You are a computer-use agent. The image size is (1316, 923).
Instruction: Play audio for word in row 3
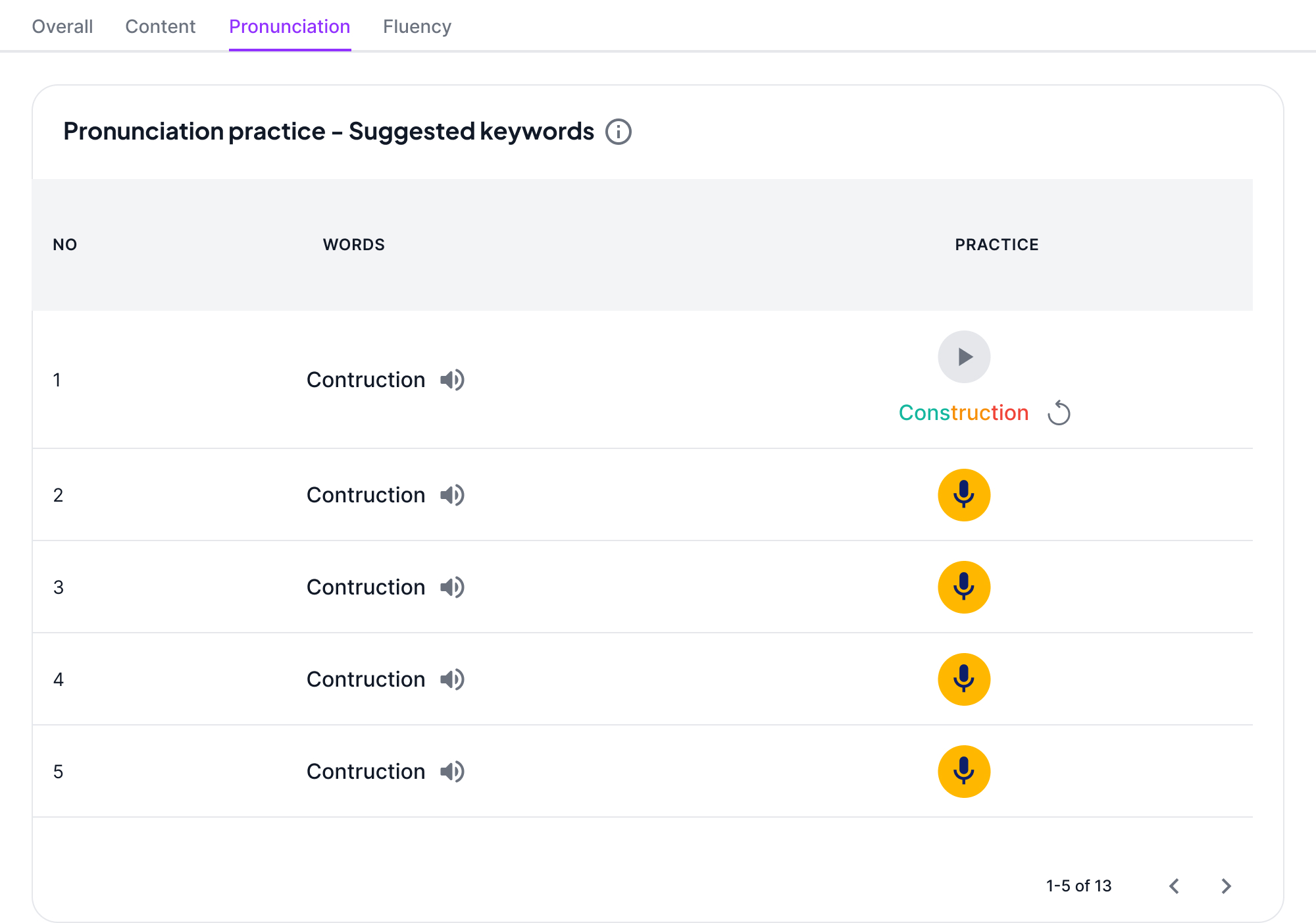[453, 587]
